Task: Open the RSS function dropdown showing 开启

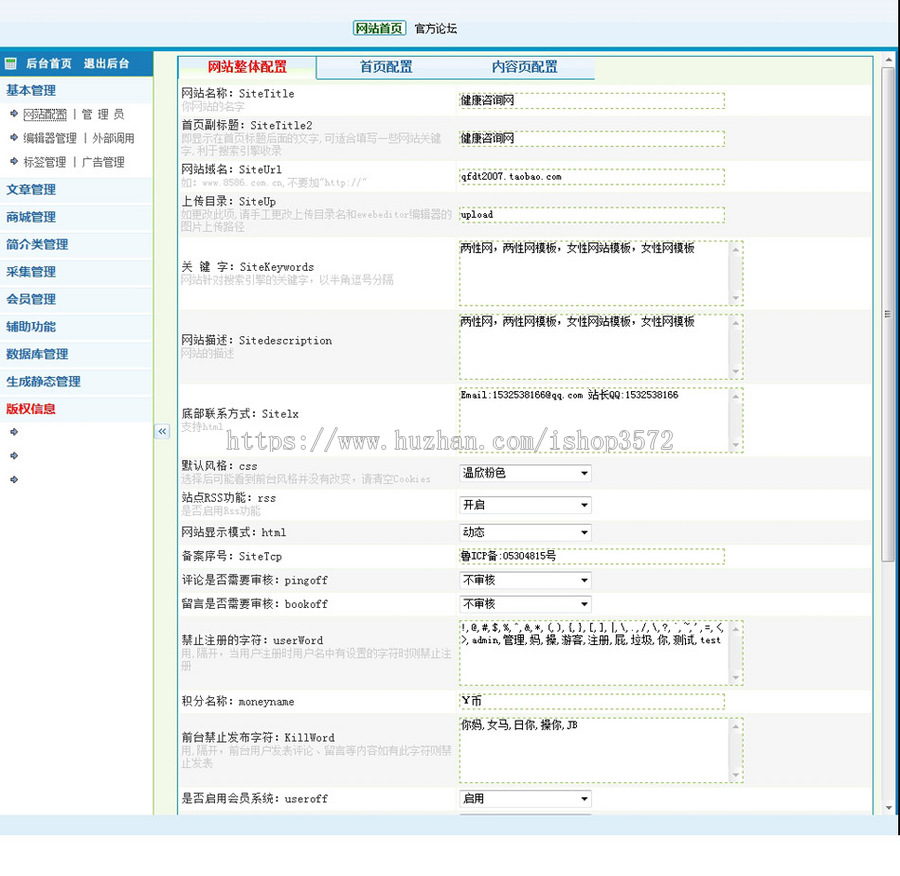Action: [x=525, y=505]
